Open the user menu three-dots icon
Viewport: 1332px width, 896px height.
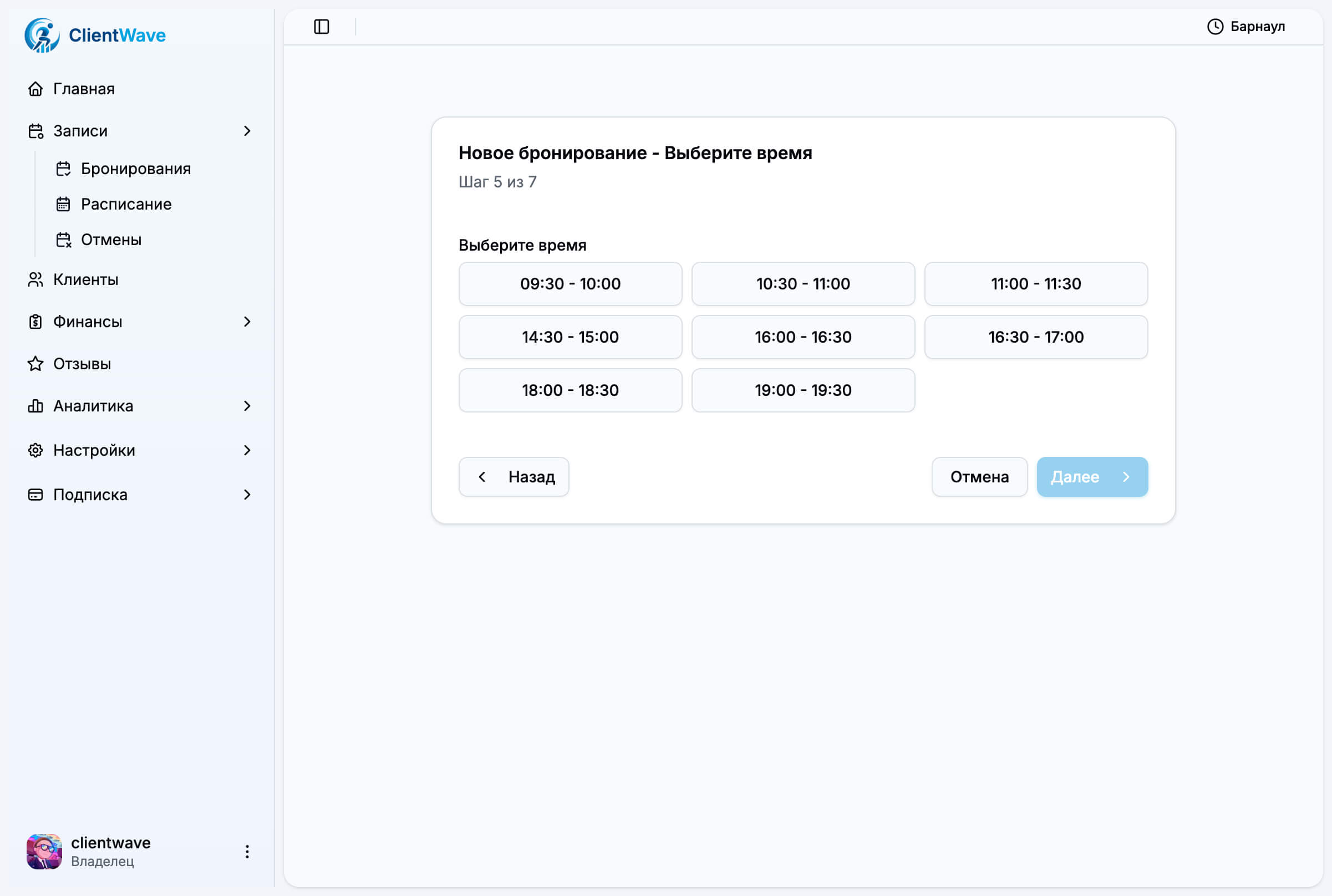pos(247,852)
